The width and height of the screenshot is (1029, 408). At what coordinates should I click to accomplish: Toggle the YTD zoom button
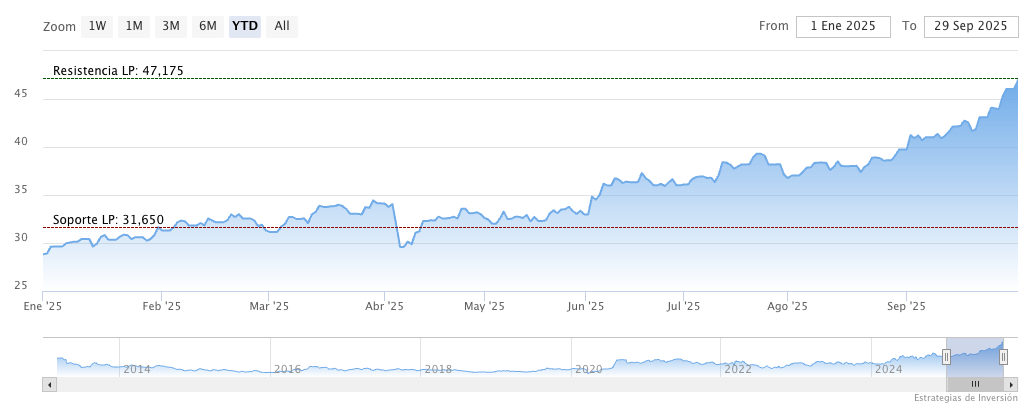pyautogui.click(x=245, y=26)
